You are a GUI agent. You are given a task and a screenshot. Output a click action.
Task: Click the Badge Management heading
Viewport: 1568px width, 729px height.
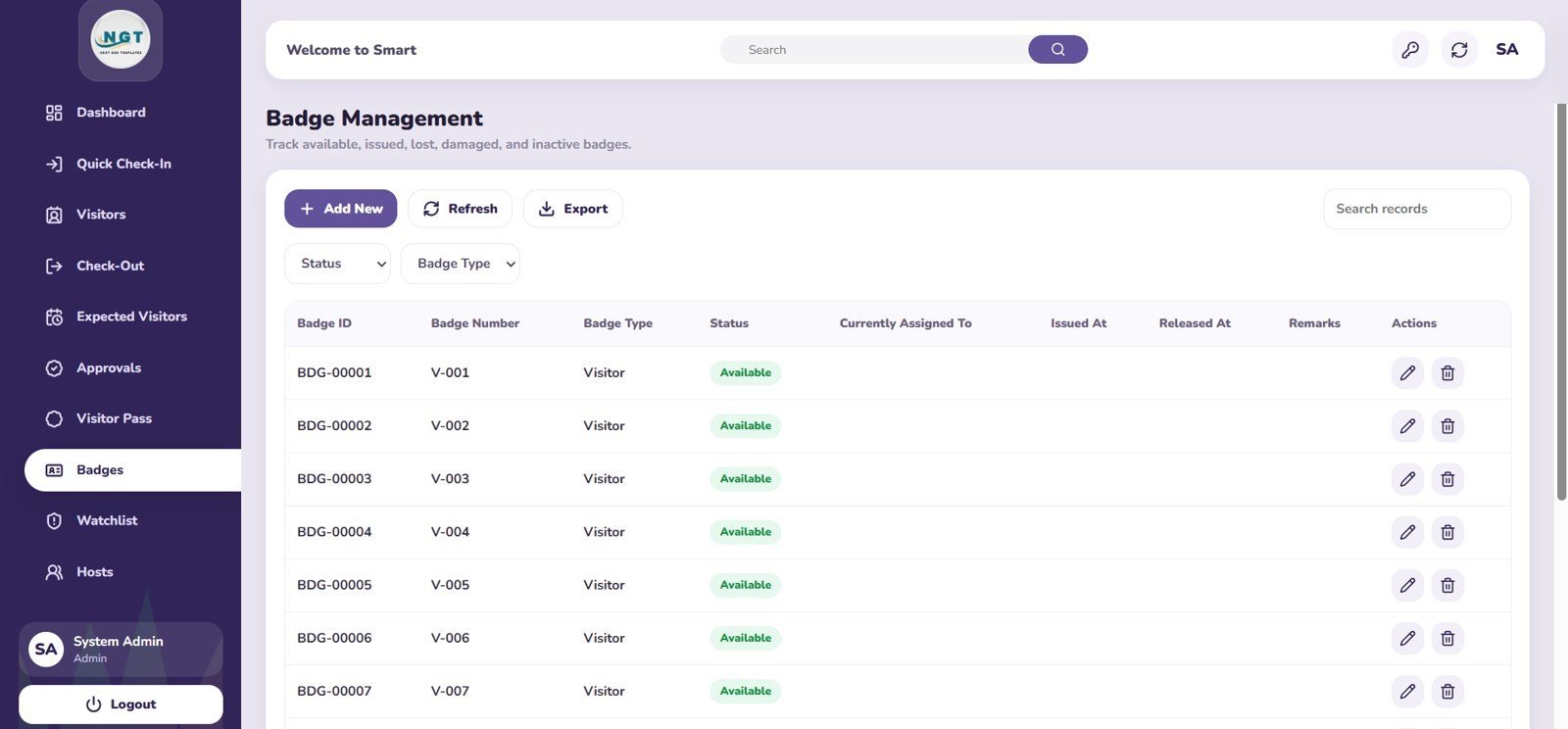374,119
